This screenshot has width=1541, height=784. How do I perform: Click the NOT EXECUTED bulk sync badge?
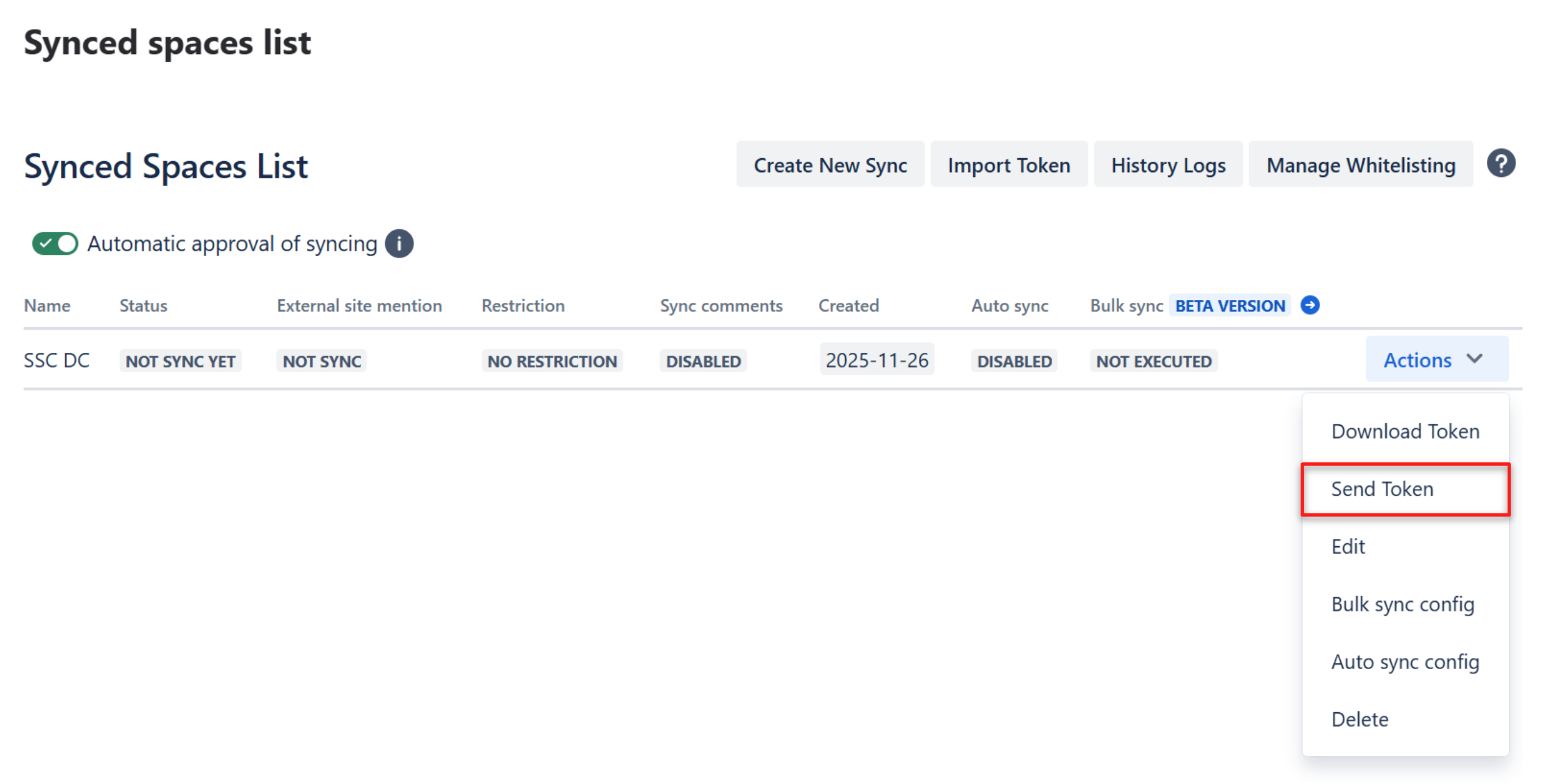(1153, 361)
